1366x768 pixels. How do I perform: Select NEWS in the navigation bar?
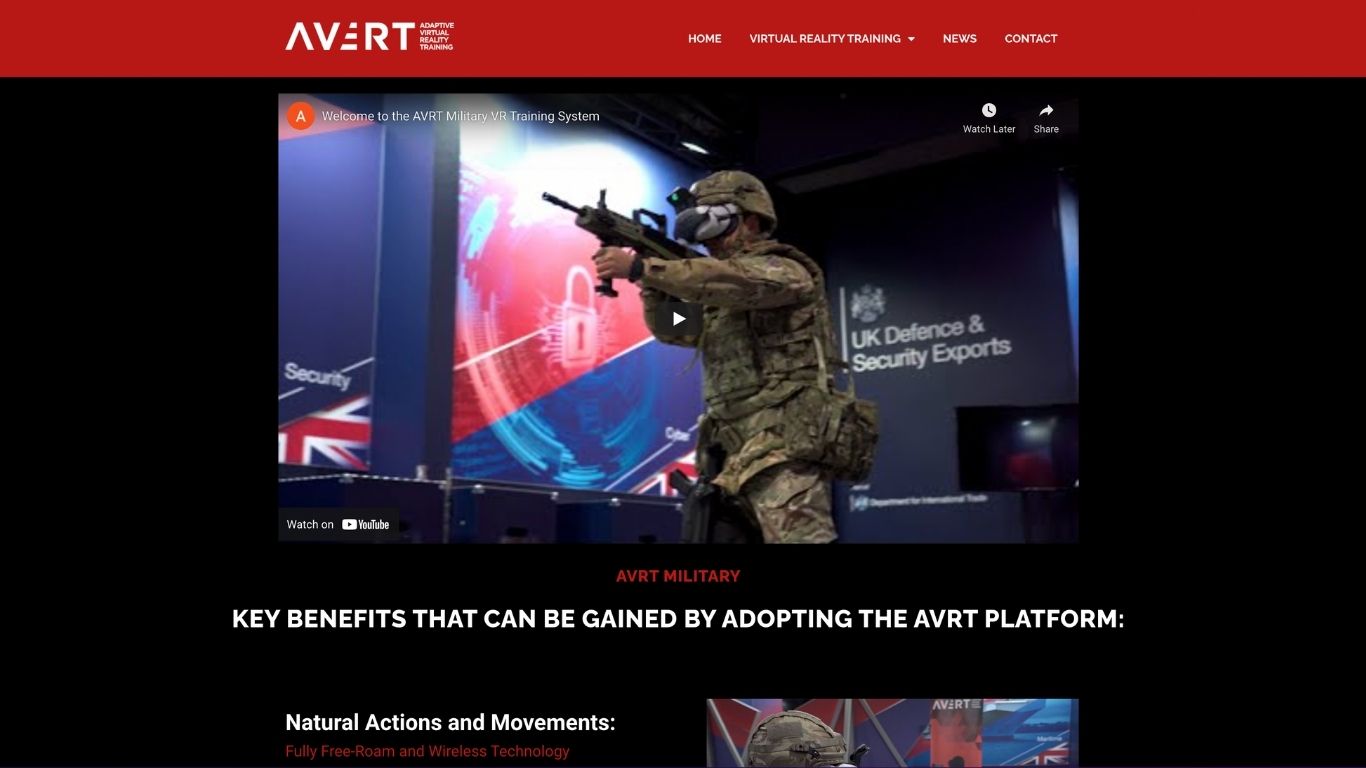[x=959, y=39]
